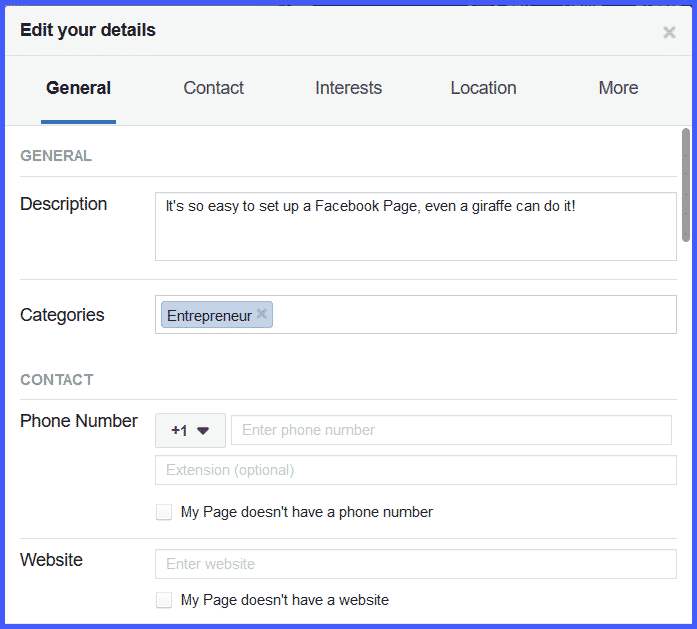
Task: Click the dialog's vertical scrollbar thumb
Action: pyautogui.click(x=686, y=185)
